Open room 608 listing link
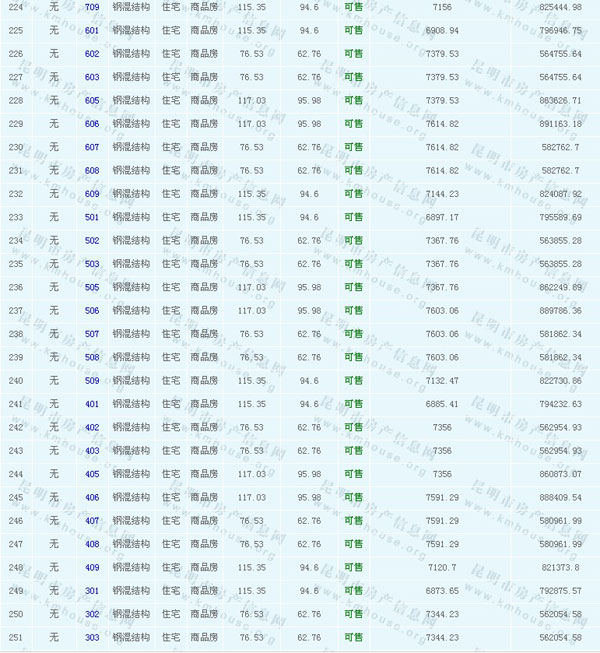Viewport: 600px width, 653px height. click(92, 170)
